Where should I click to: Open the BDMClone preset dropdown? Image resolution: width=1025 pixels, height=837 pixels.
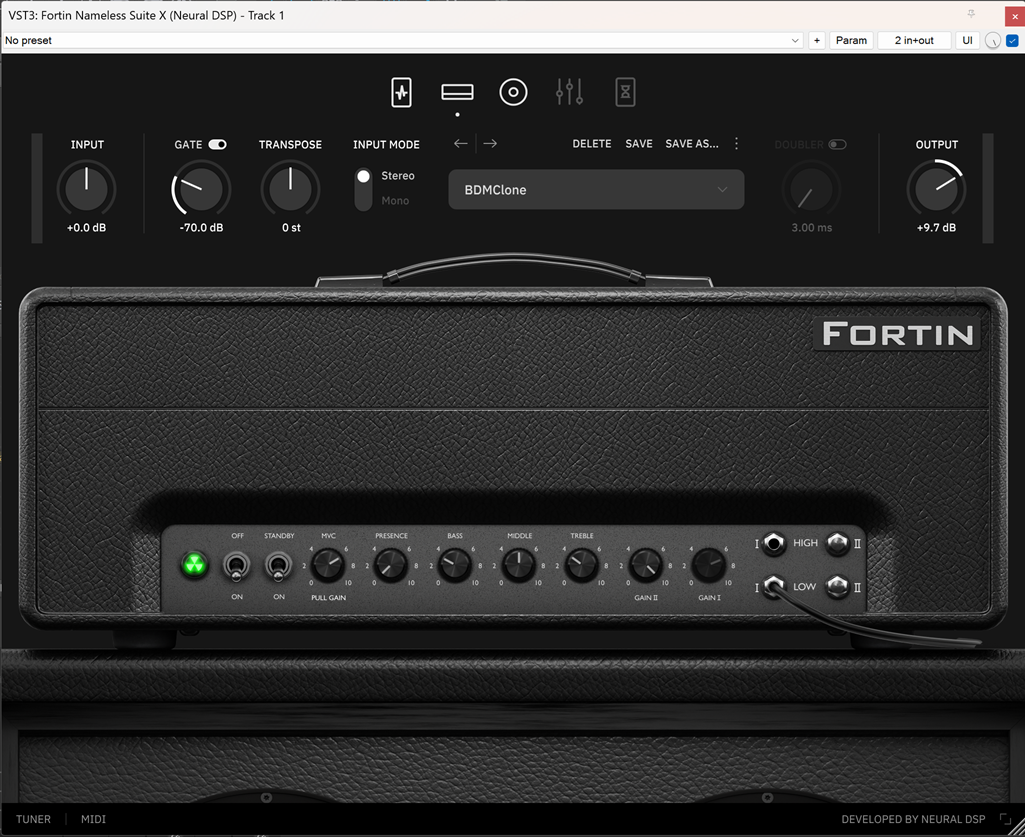[596, 190]
